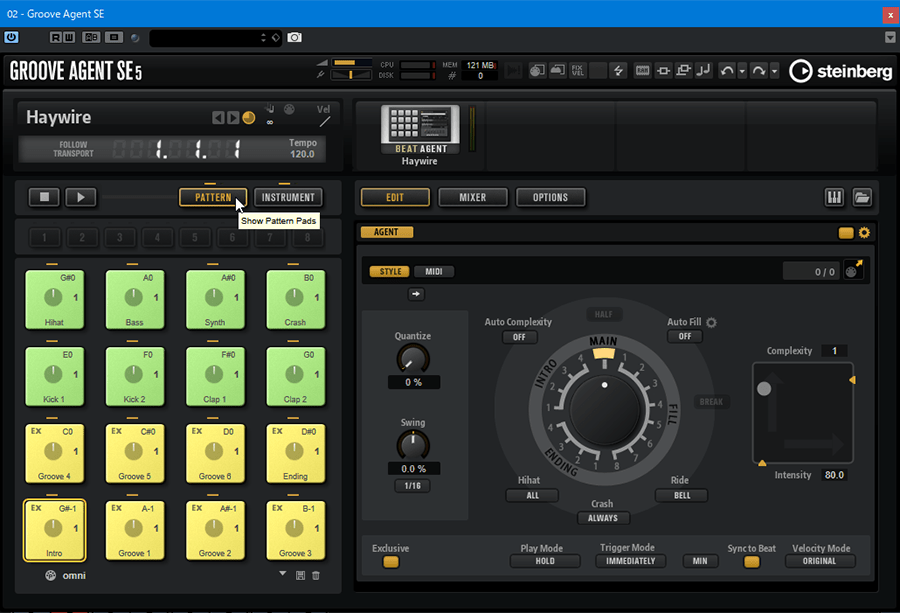
Task: Turn on Auto Complexity
Action: (x=518, y=337)
